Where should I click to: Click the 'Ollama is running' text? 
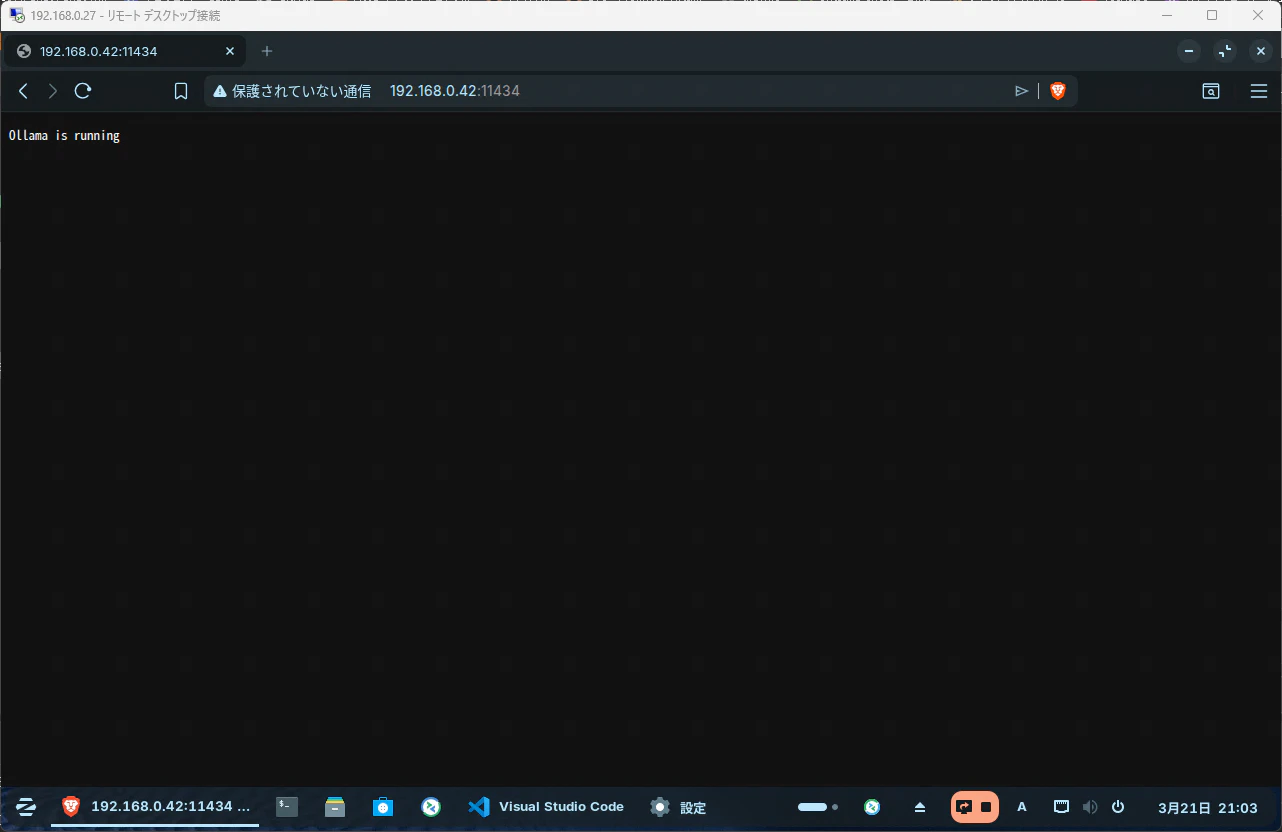(x=64, y=136)
